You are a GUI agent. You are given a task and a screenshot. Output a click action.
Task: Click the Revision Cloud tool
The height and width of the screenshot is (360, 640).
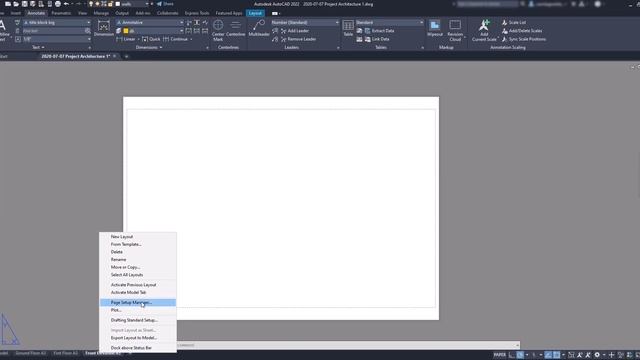click(x=455, y=30)
